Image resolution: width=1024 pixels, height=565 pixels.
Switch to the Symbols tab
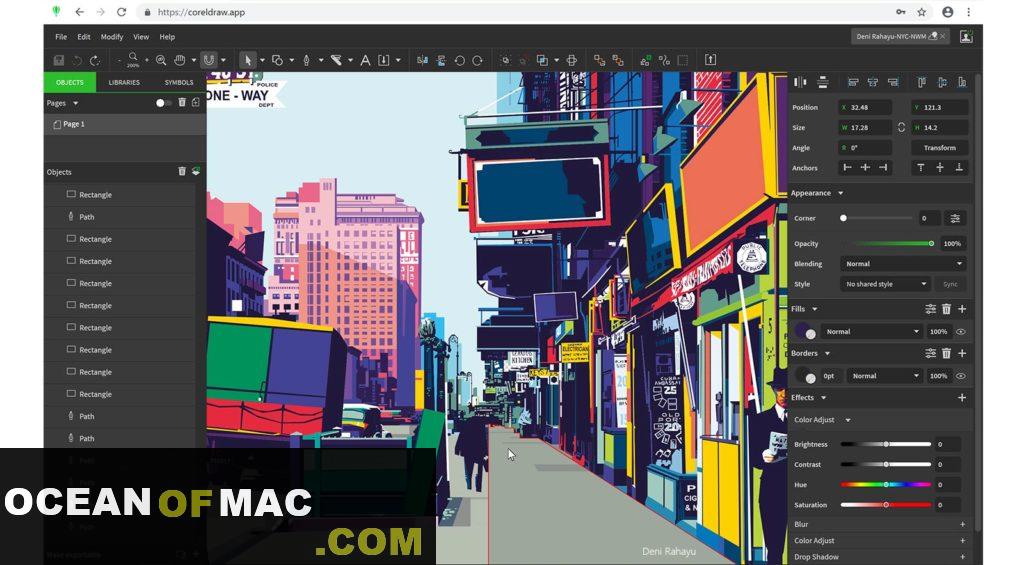(x=178, y=82)
